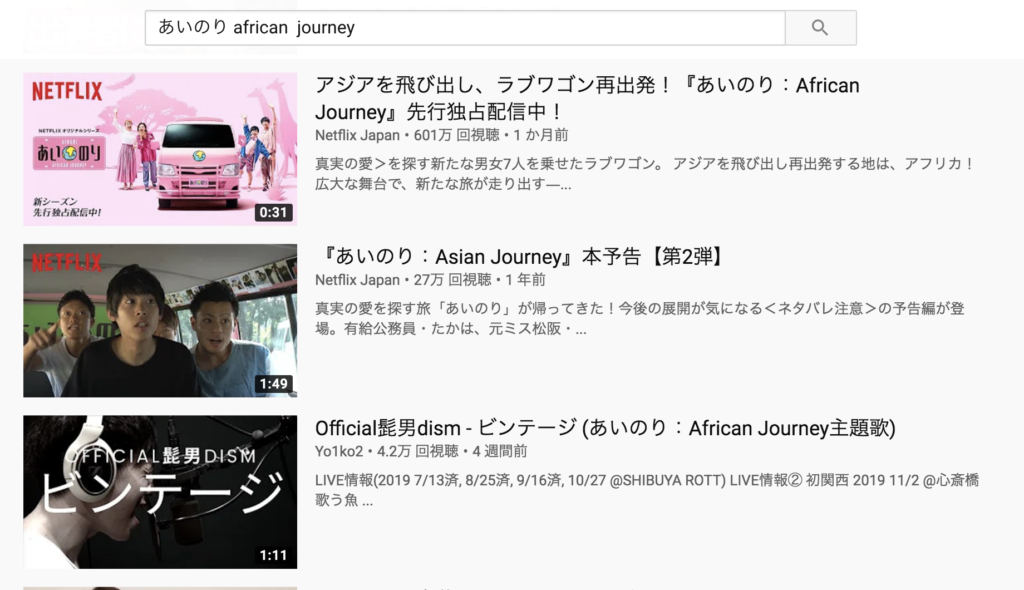The width and height of the screenshot is (1024, 590).
Task: Open the Asian Journey trailer thumbnail
Action: pos(160,320)
